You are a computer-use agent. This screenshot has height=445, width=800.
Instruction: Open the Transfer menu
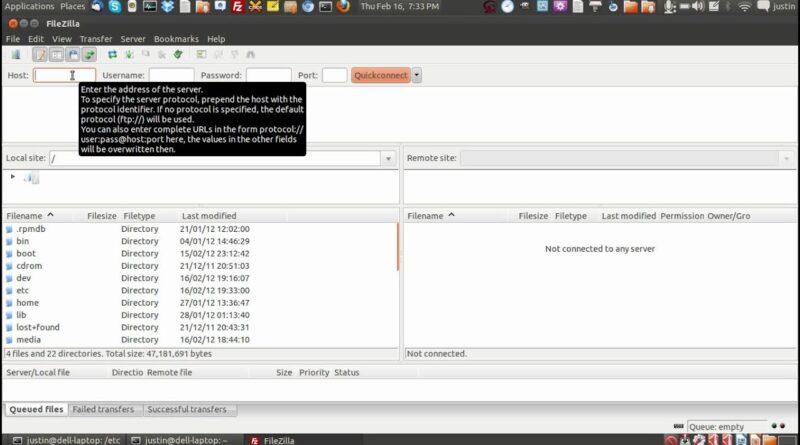coord(96,39)
